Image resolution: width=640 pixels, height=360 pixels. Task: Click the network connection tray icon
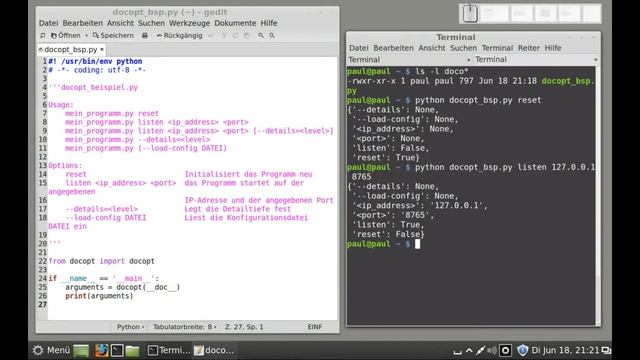(x=481, y=351)
